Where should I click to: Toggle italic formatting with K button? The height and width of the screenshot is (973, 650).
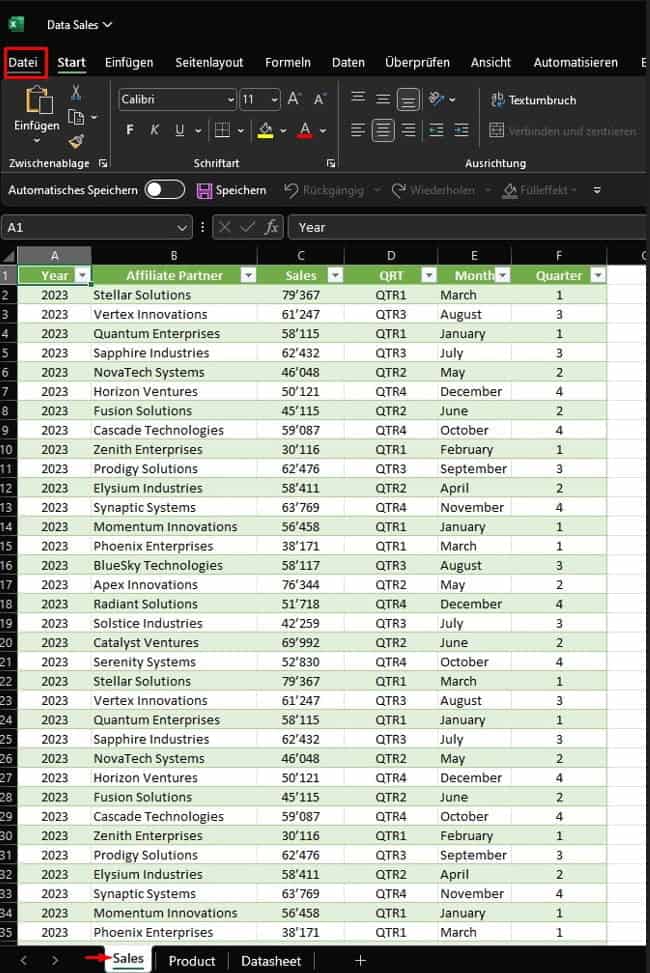tap(154, 130)
